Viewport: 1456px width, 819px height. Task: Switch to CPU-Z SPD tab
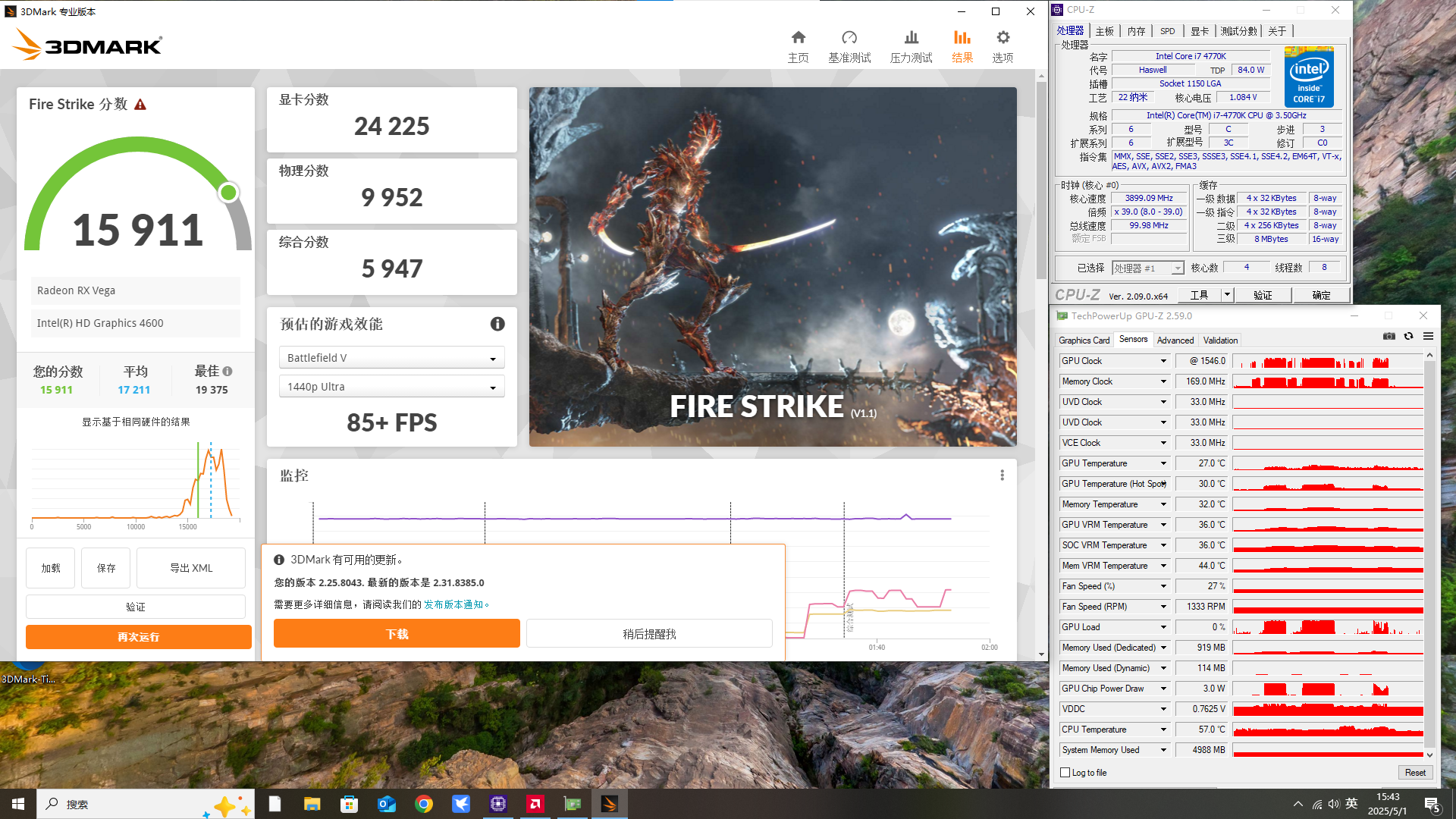[1168, 31]
